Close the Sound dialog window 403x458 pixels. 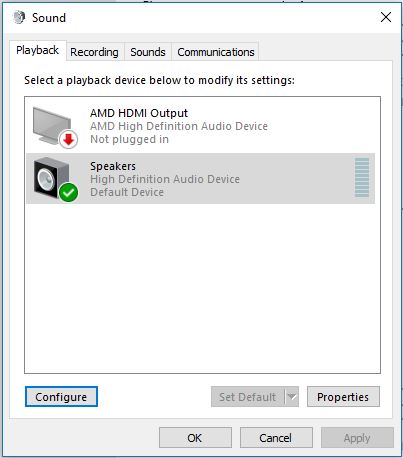coord(386,17)
